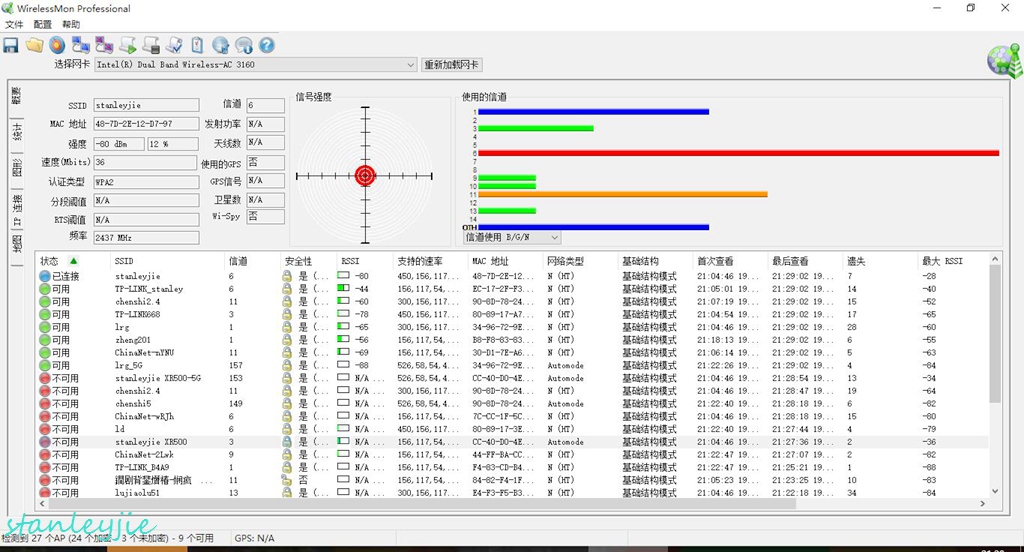Switch to the 图形 vertical tab
1024x552 pixels.
(16, 168)
